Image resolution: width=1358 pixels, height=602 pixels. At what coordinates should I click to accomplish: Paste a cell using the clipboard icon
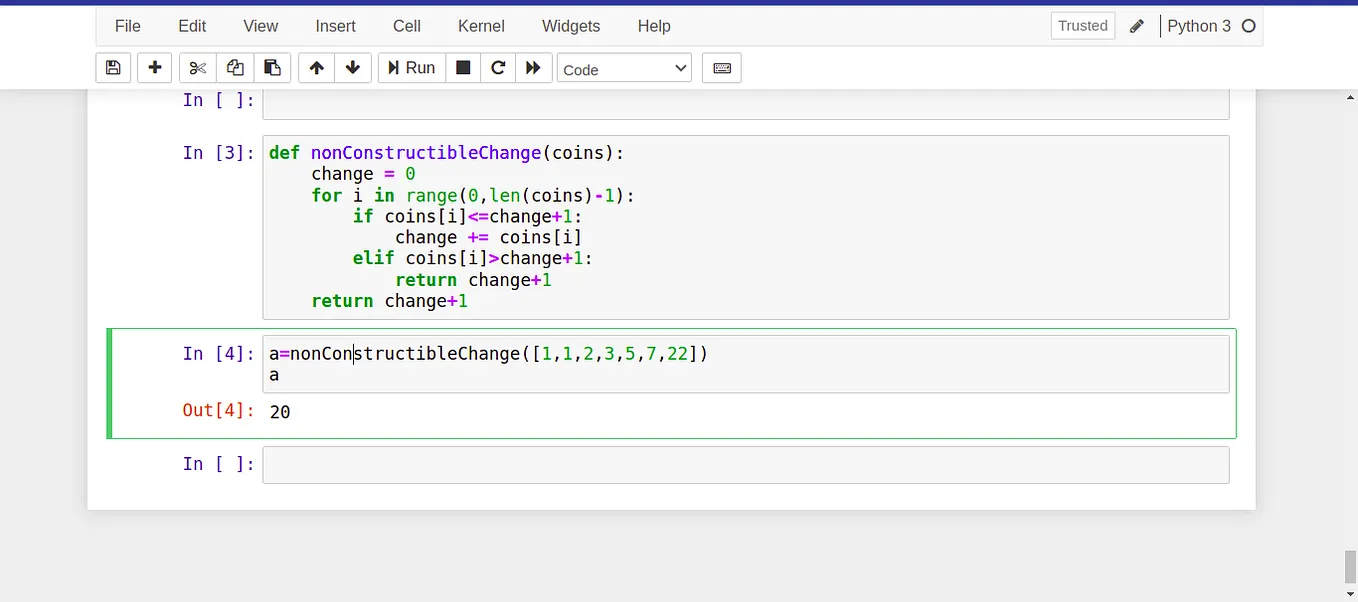[x=272, y=67]
